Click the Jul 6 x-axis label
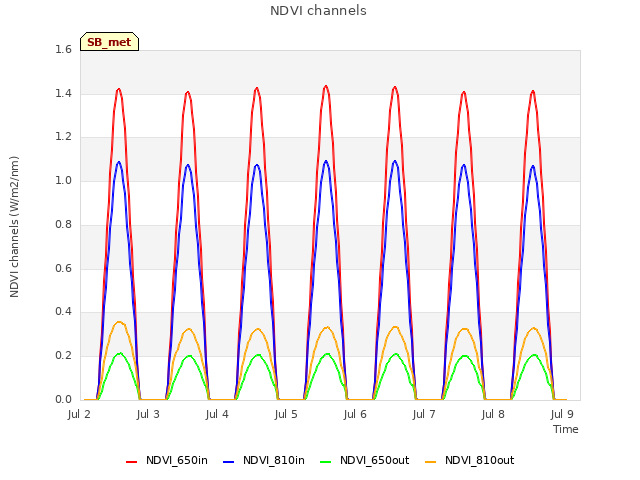640x480 pixels. tap(355, 414)
